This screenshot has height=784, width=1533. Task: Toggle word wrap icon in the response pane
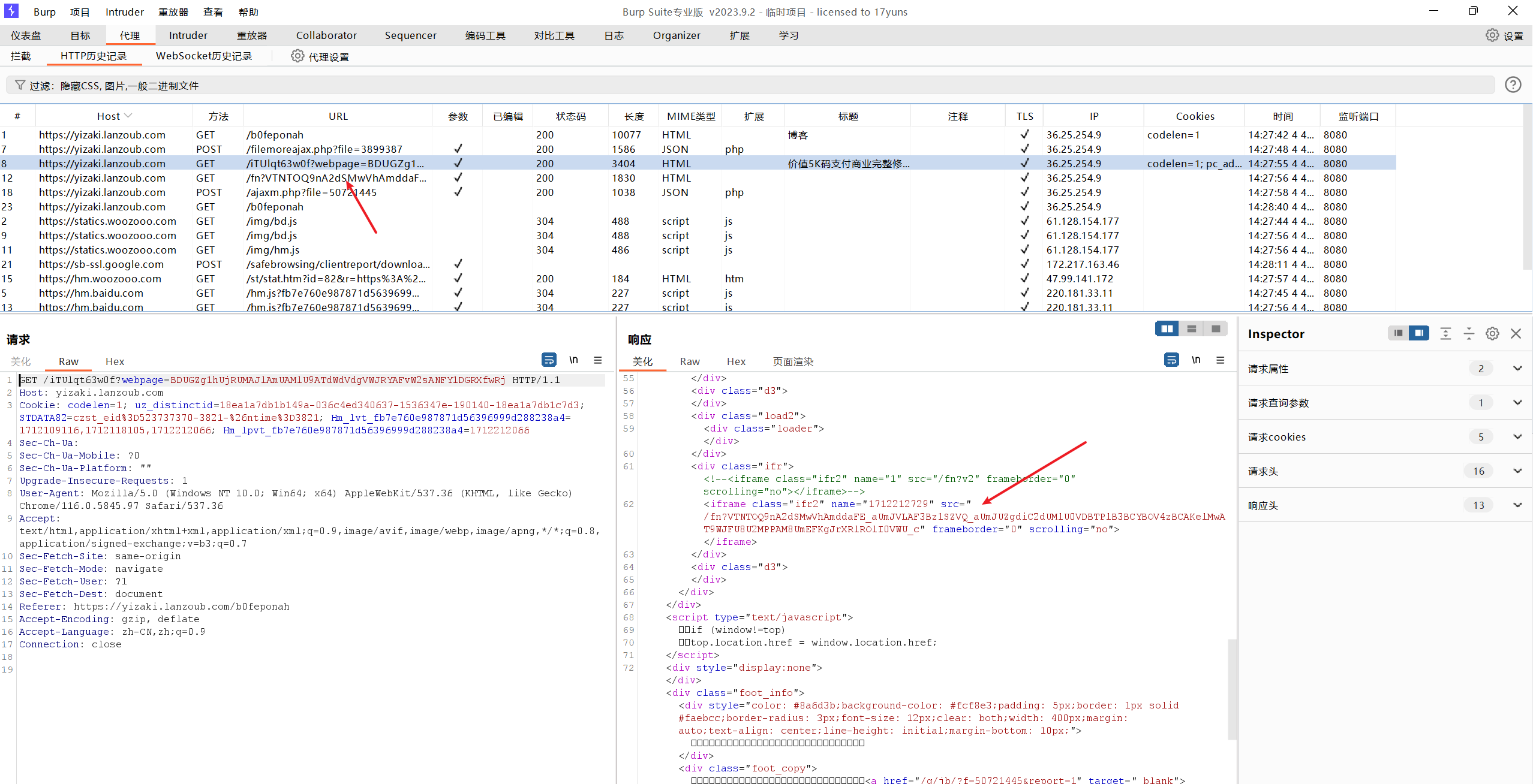pyautogui.click(x=1171, y=360)
